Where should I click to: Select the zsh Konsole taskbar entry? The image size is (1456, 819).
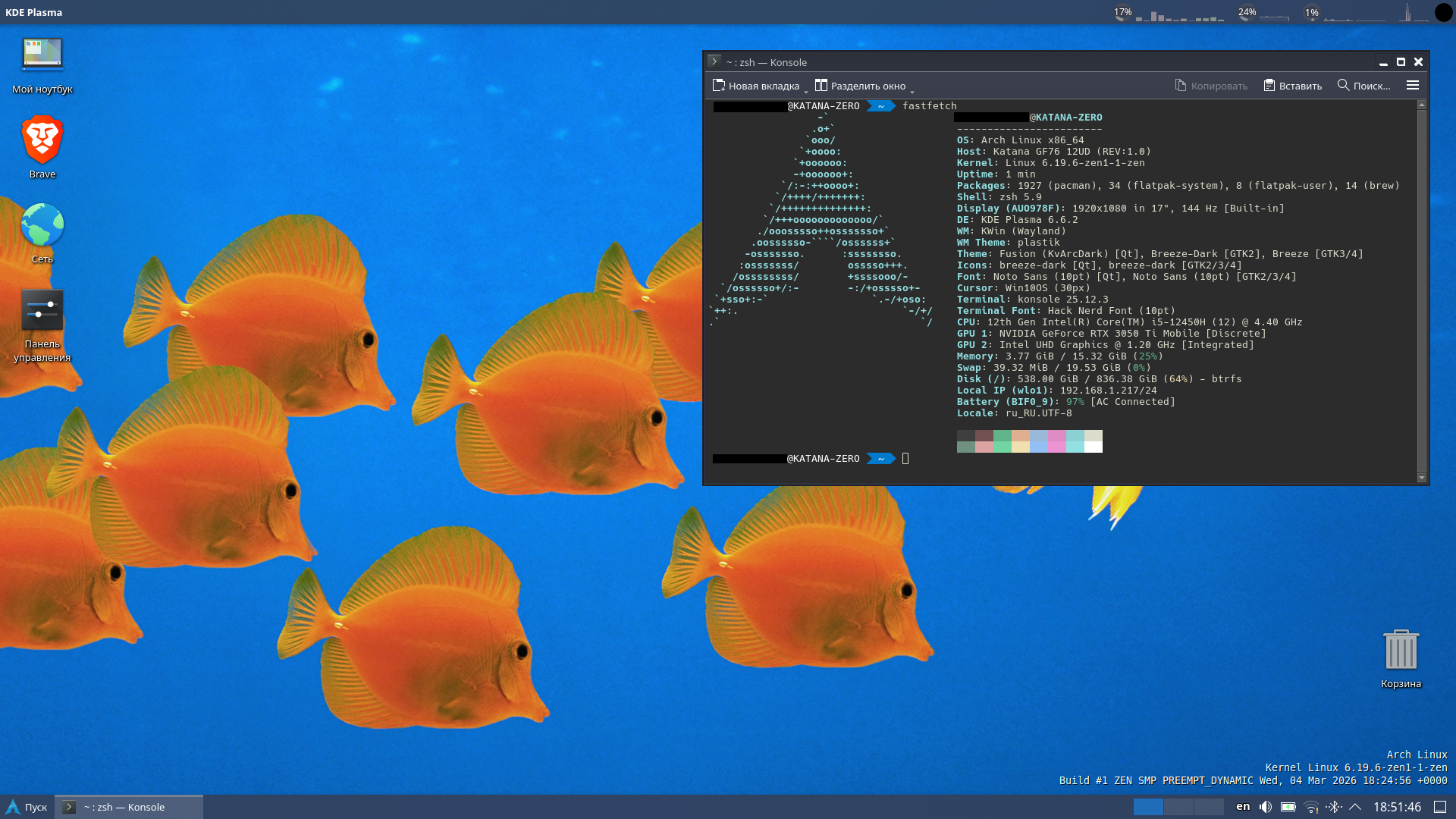click(129, 807)
